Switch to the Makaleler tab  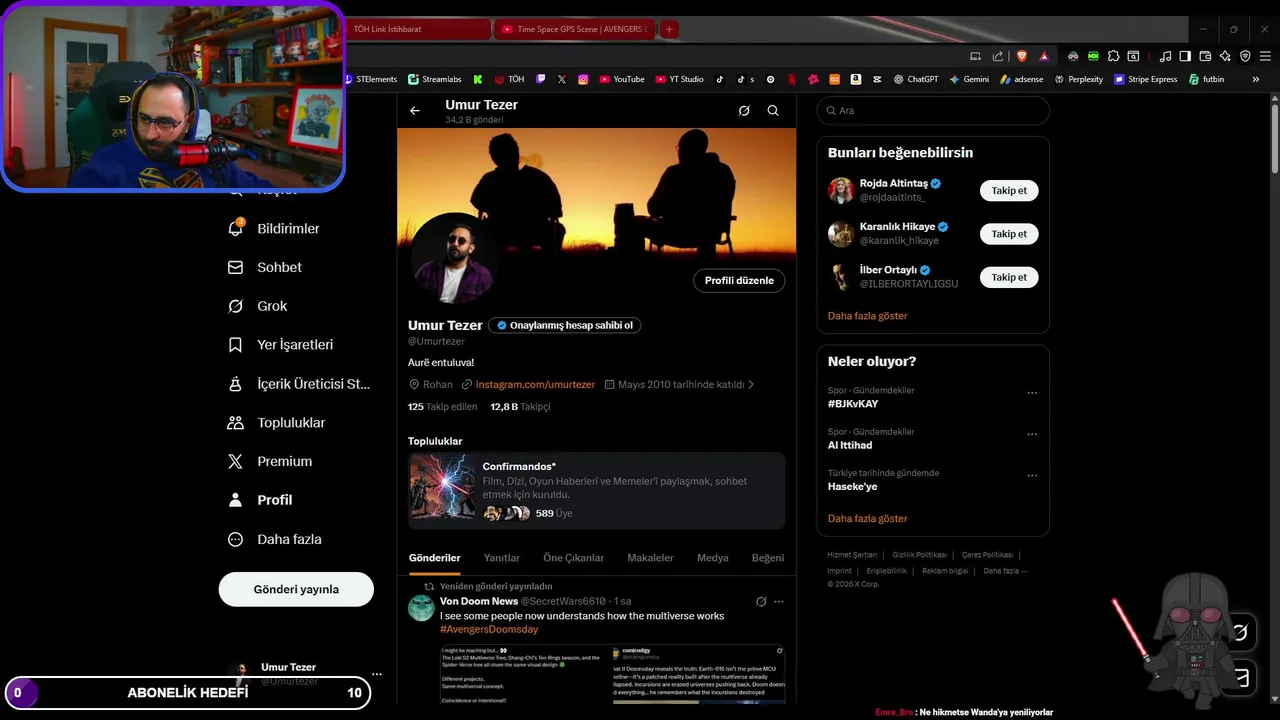click(650, 558)
